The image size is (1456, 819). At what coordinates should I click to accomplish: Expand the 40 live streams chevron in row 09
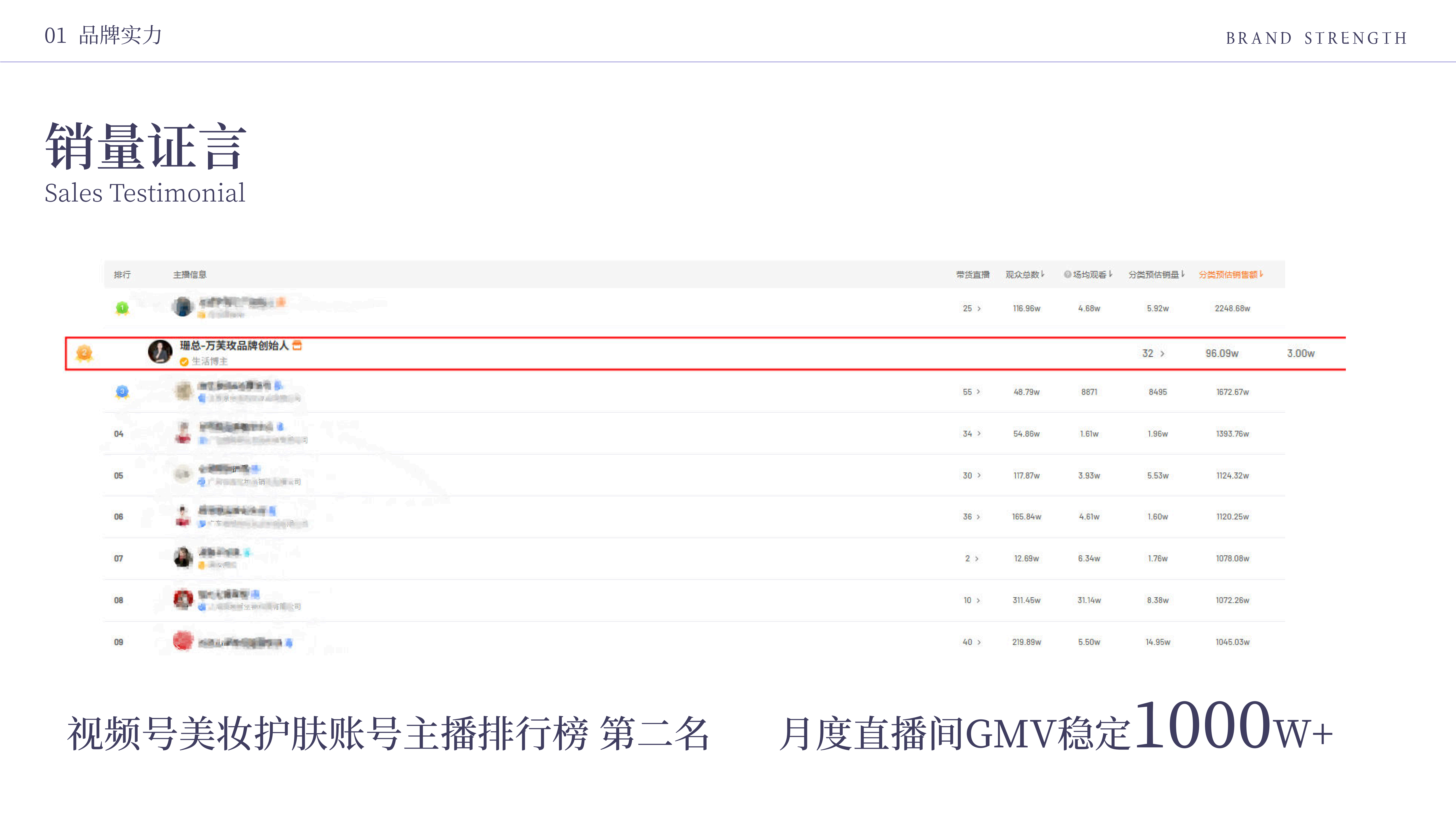pos(979,642)
